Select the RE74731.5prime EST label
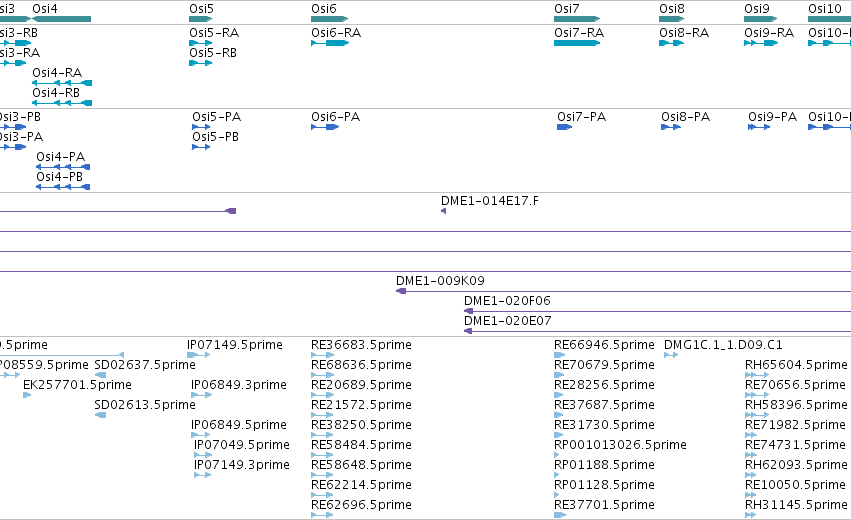Screen dimensions: 851x520 click(x=796, y=445)
